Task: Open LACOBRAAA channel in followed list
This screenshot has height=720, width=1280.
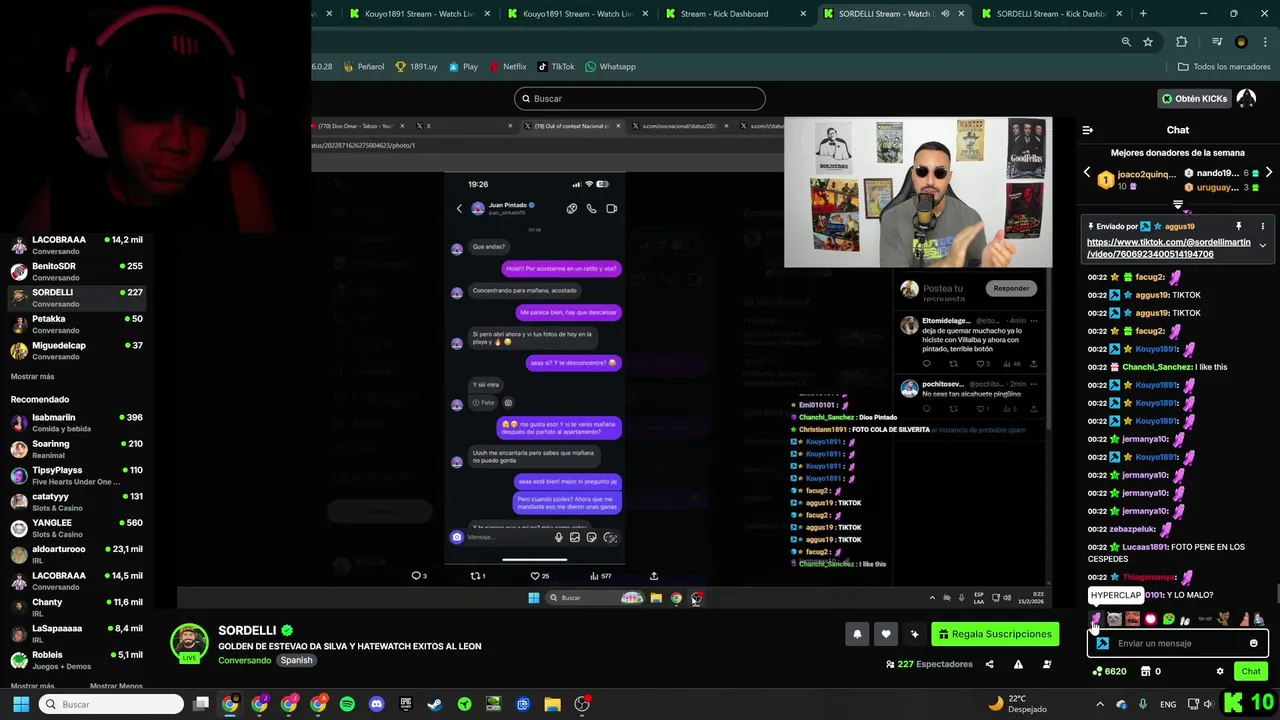Action: click(77, 245)
